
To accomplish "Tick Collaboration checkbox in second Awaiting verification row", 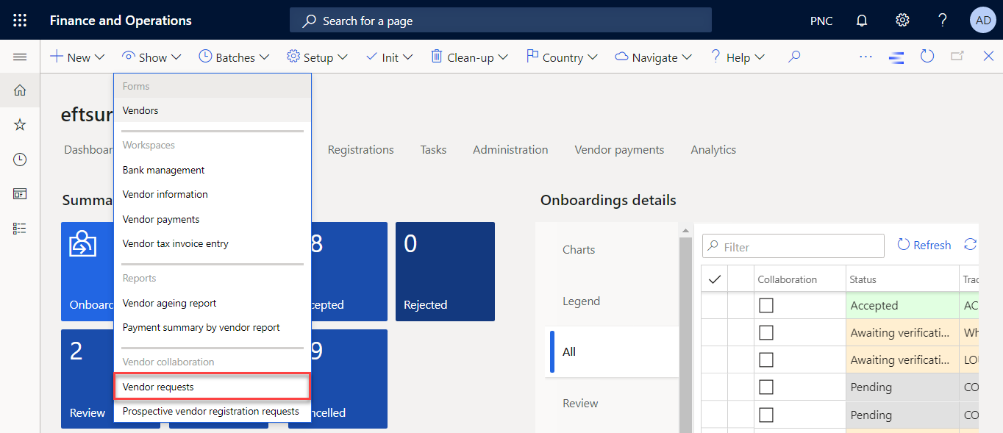I will [x=766, y=360].
